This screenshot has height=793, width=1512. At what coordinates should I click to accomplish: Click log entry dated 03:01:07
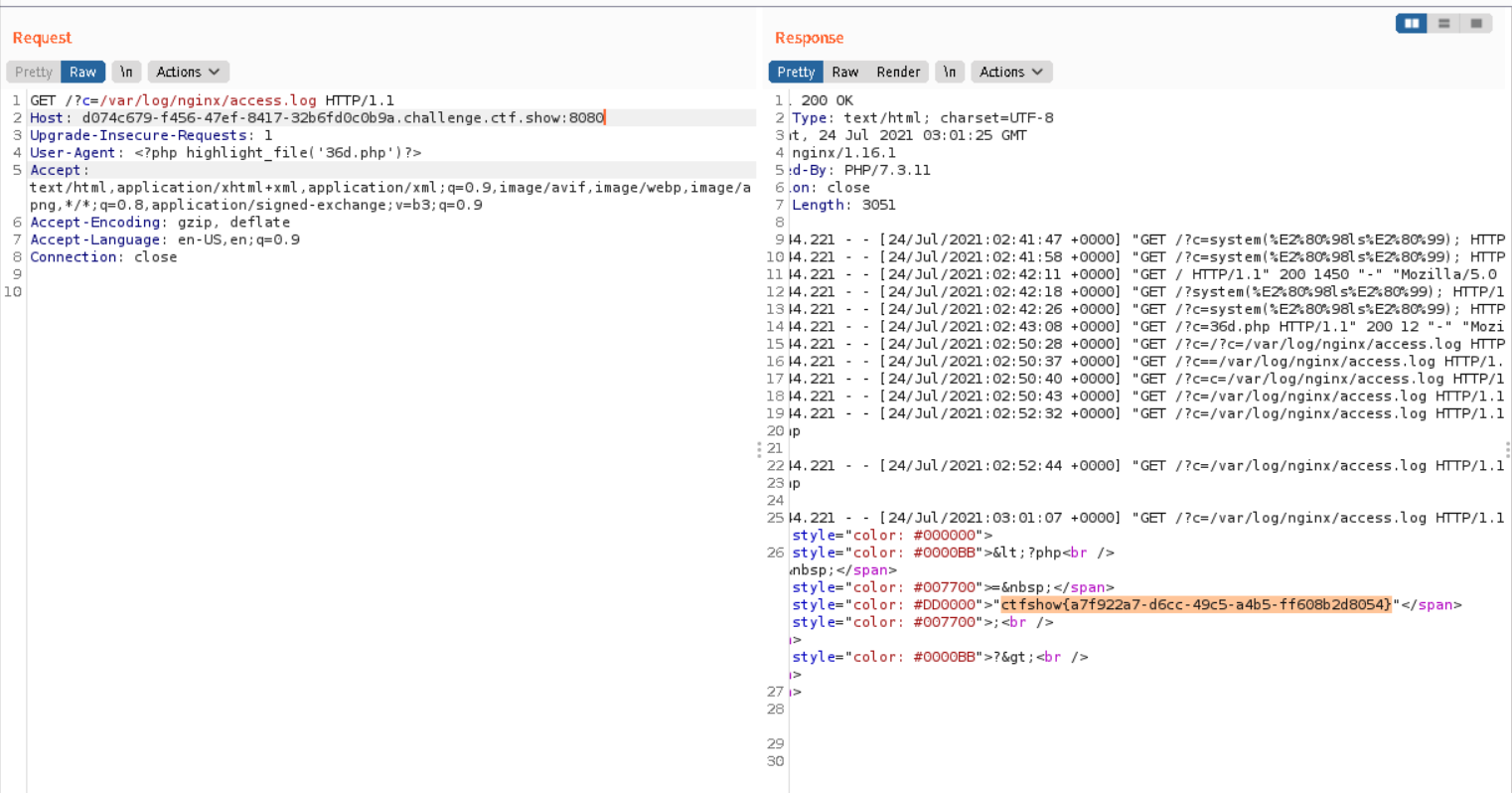[x=1147, y=518]
